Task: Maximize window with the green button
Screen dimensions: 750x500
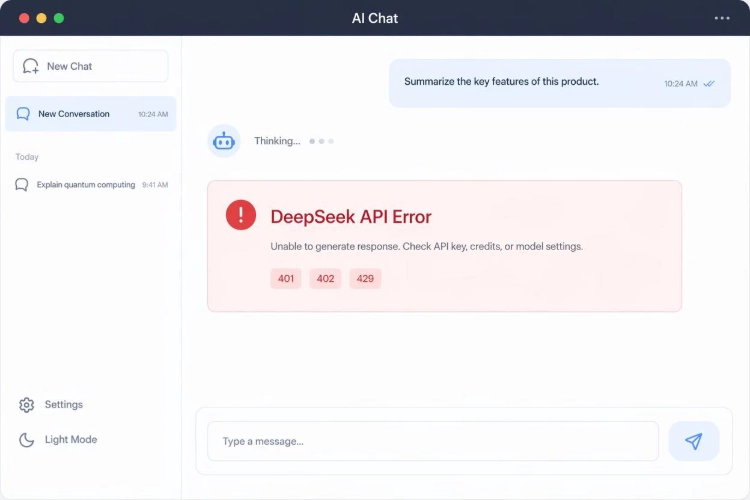Action: [x=59, y=18]
